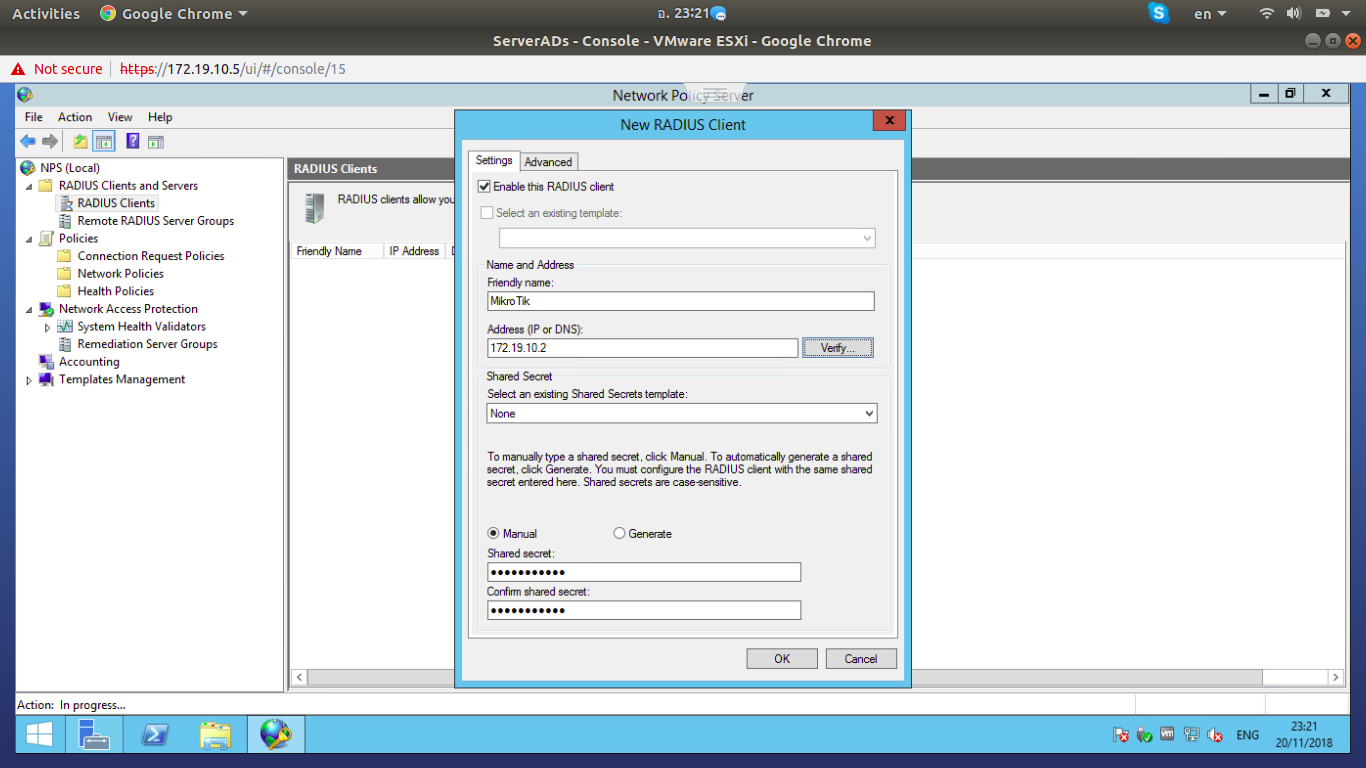
Task: Click the IP Address column header
Action: point(415,251)
